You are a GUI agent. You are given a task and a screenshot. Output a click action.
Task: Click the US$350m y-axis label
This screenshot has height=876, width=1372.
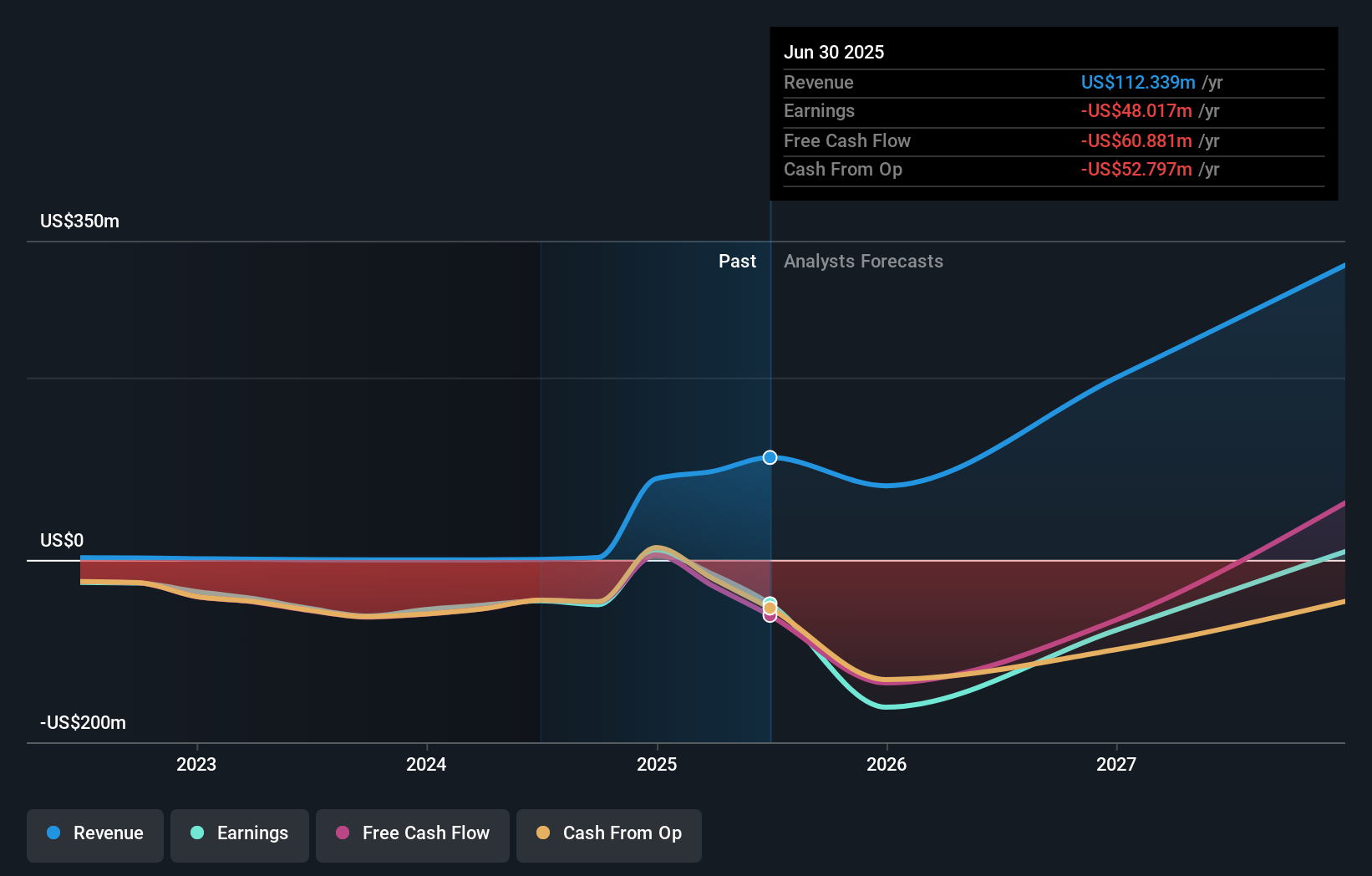point(79,222)
